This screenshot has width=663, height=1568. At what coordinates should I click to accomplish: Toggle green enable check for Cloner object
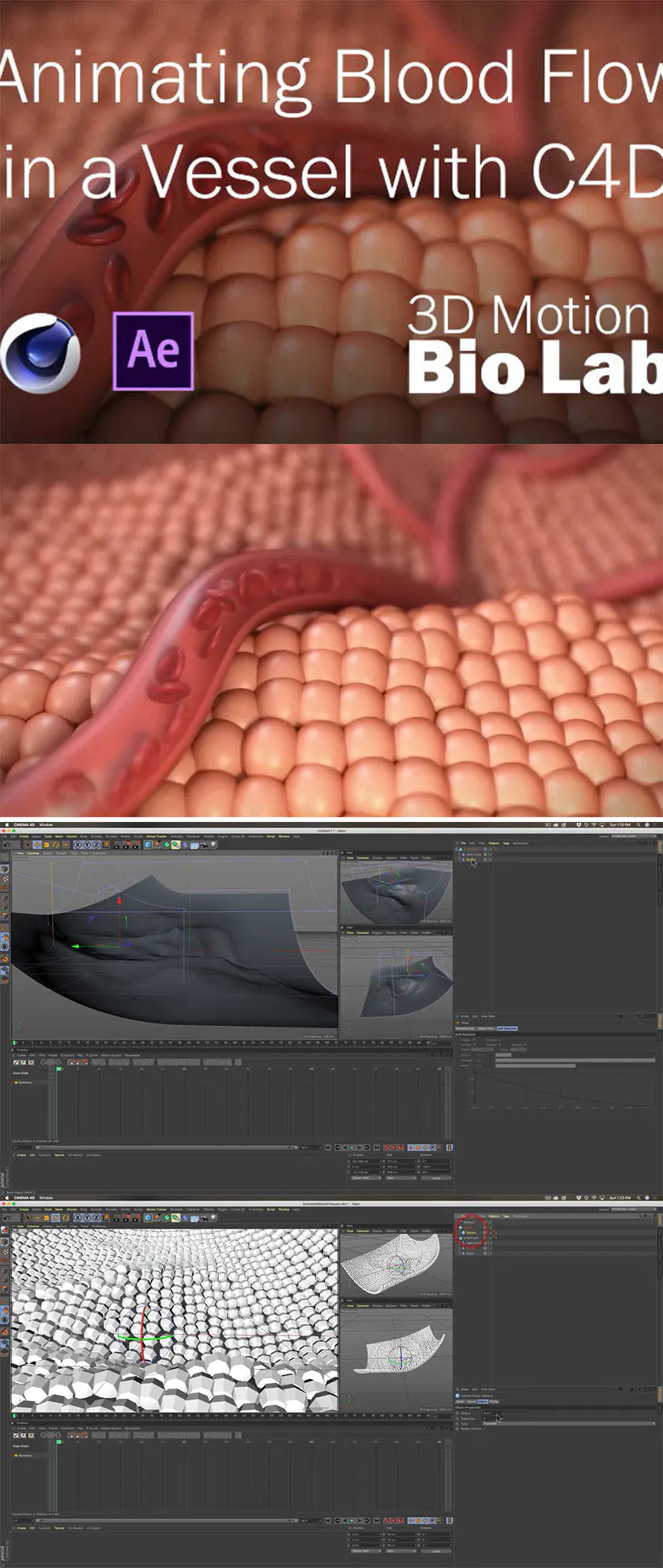[x=490, y=1227]
